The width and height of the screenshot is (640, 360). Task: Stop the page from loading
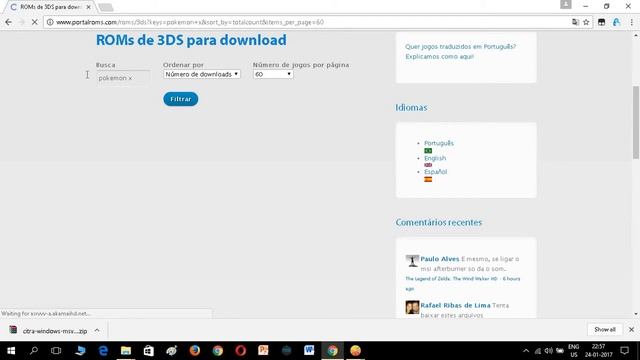click(35, 22)
